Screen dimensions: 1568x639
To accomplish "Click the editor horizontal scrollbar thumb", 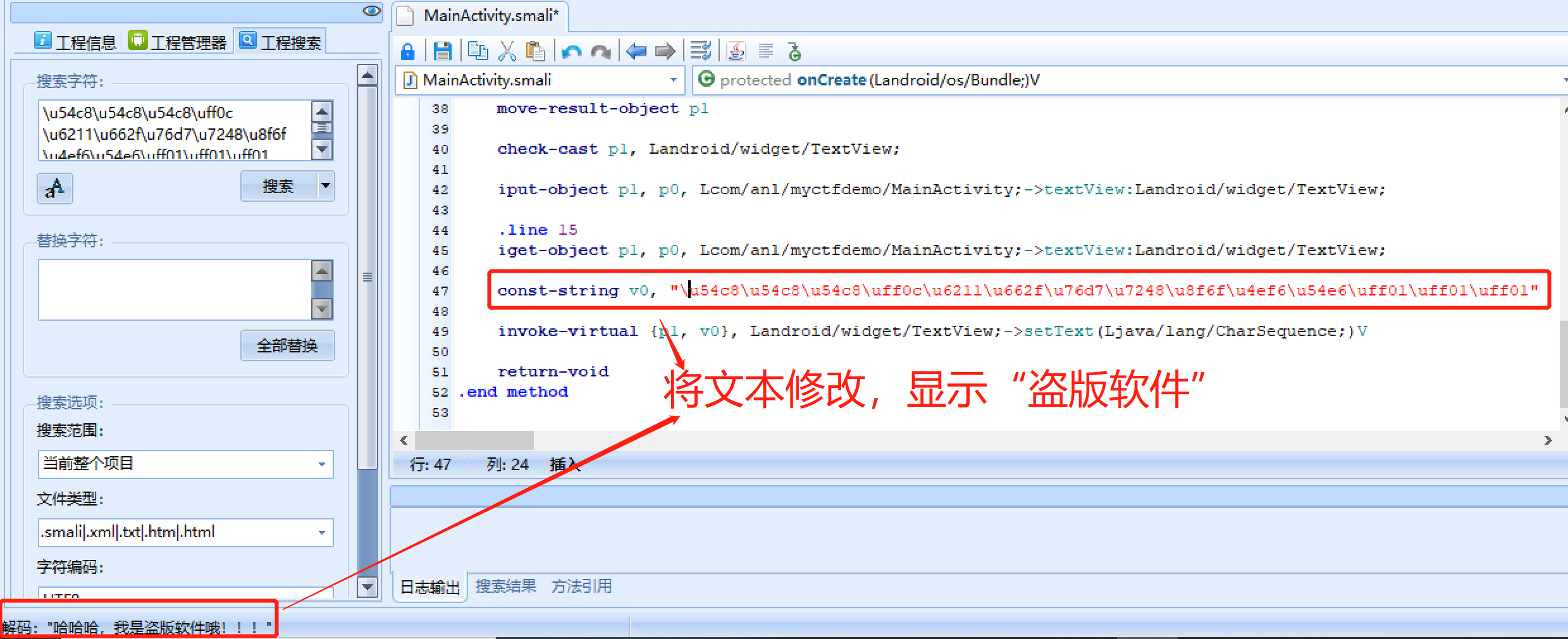I will pos(474,440).
